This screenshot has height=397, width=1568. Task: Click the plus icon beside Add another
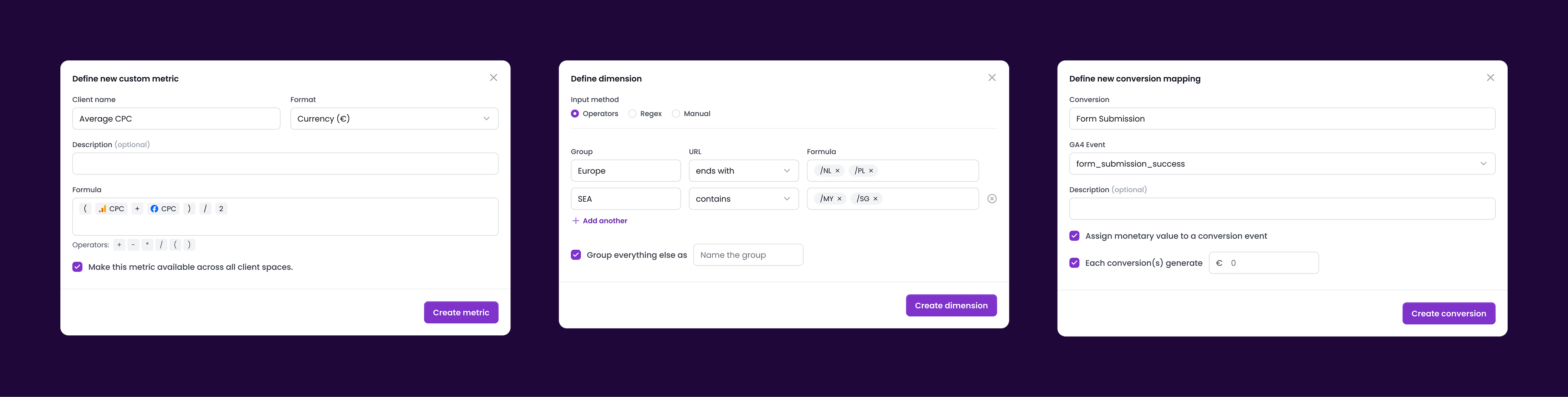click(576, 220)
